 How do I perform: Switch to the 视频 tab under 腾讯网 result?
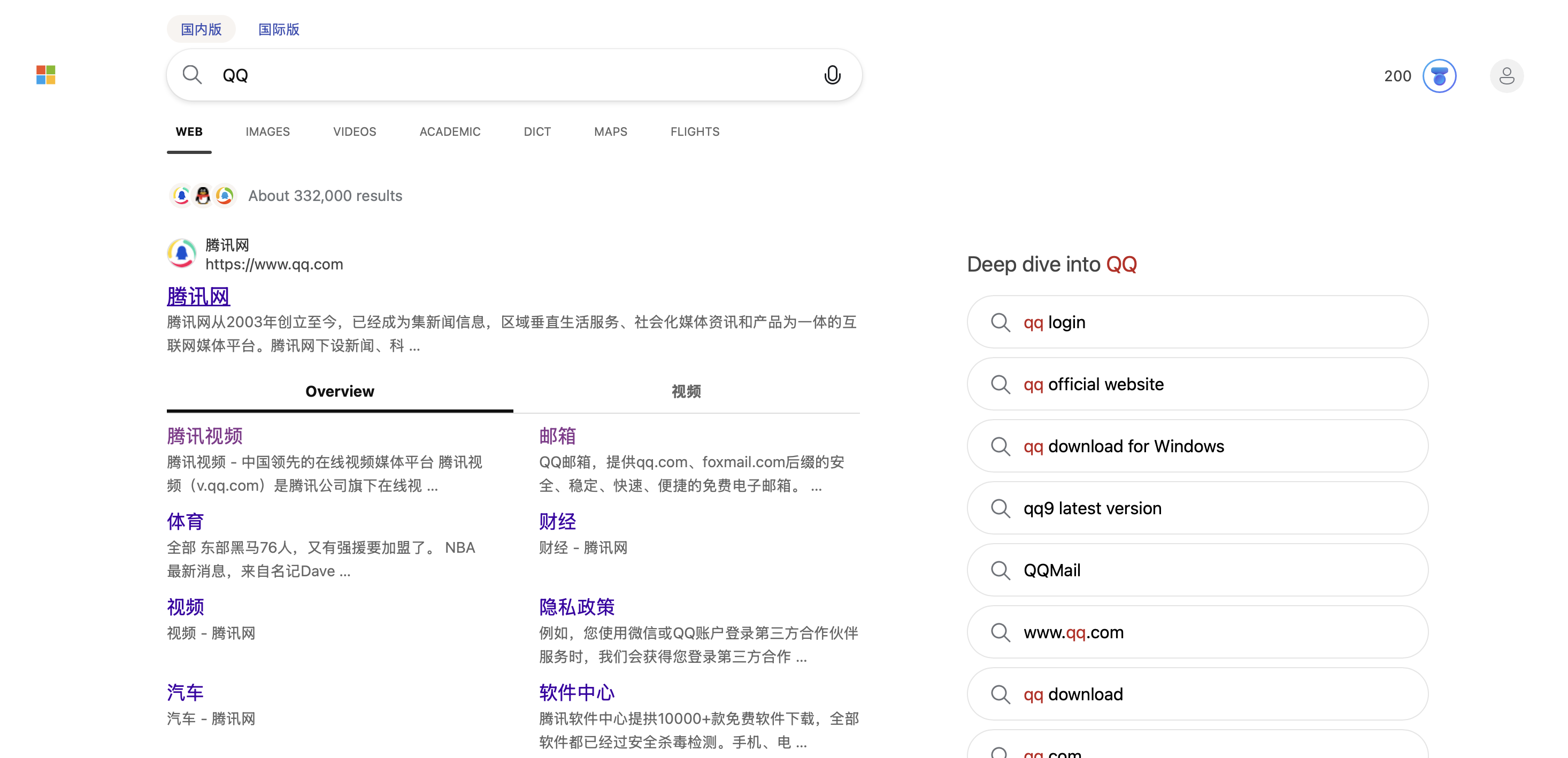pos(686,391)
